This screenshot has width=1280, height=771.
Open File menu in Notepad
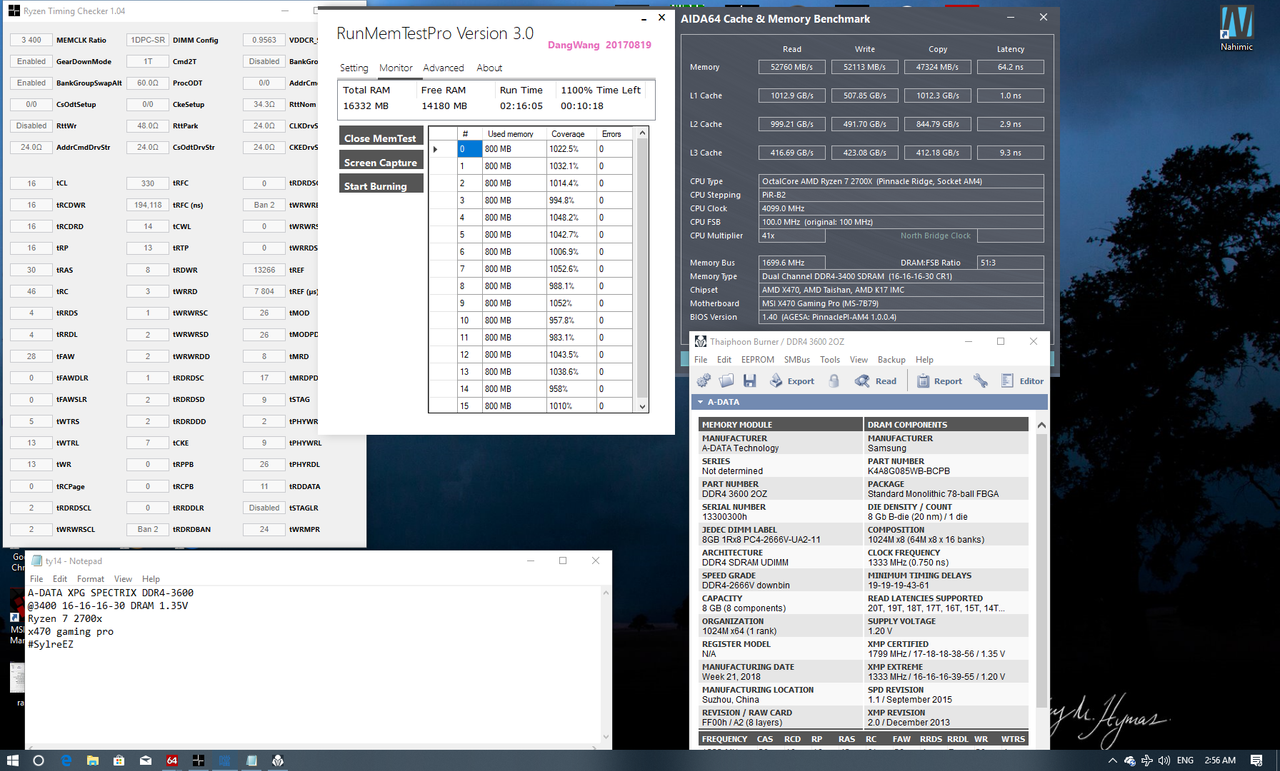pos(36,579)
